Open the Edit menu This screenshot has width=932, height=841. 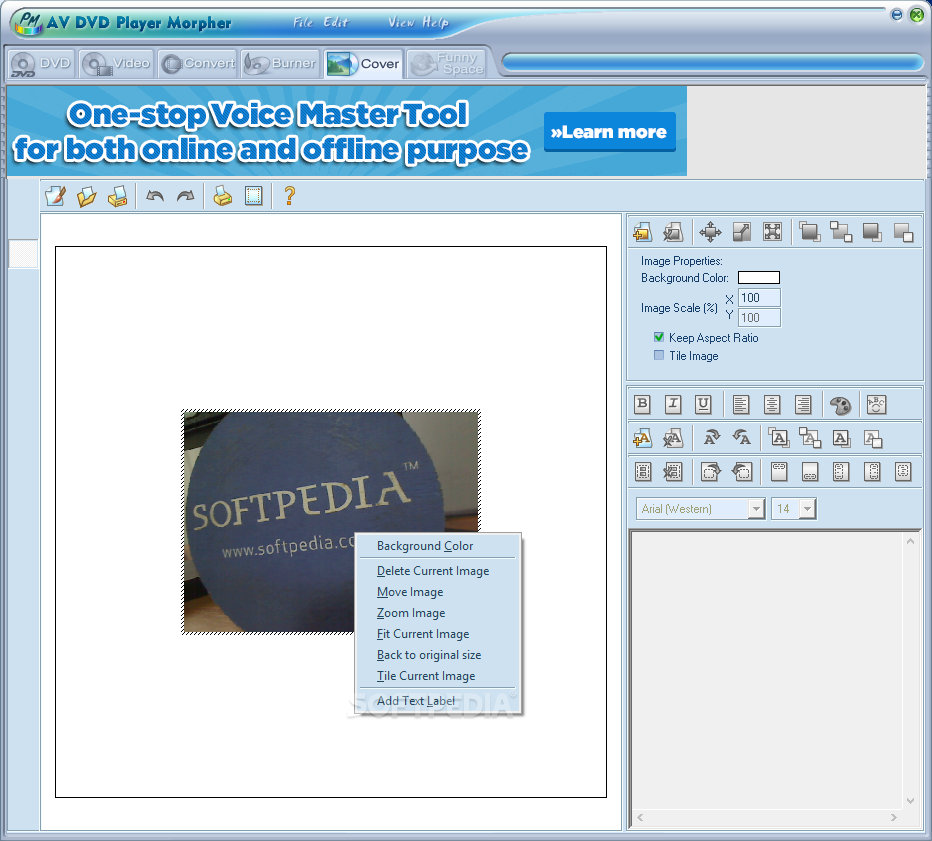pyautogui.click(x=336, y=23)
